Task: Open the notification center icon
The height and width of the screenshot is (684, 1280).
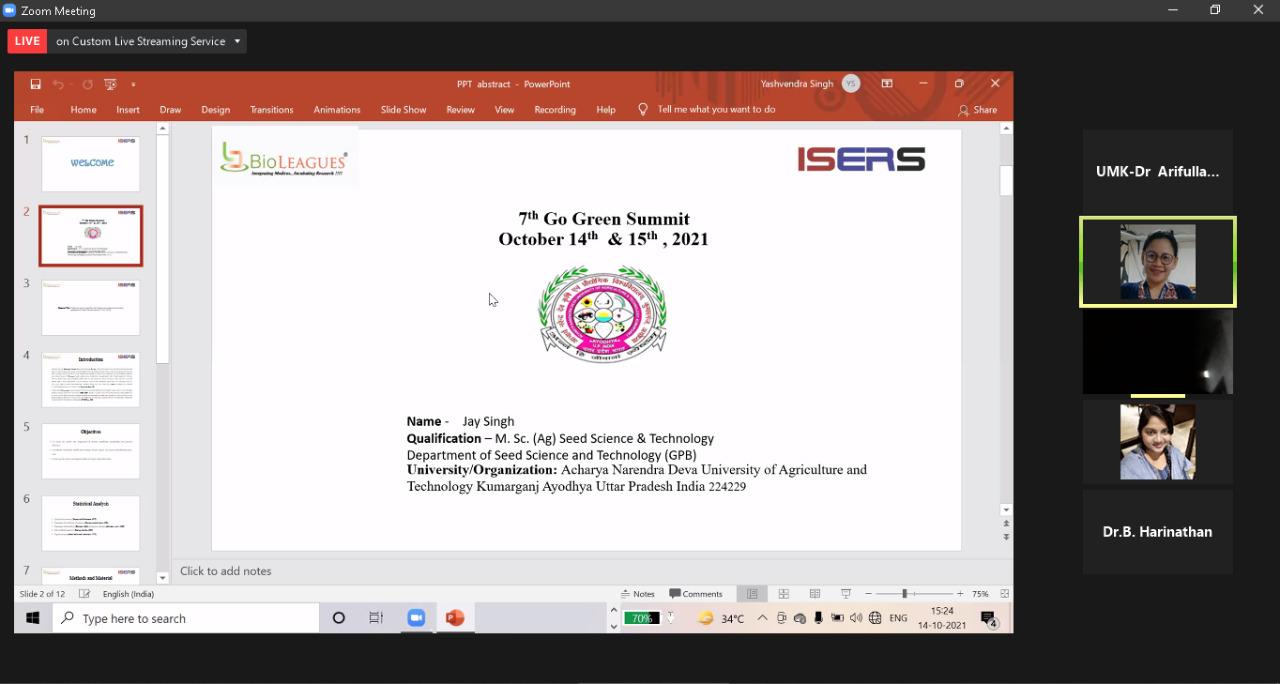Action: [988, 619]
